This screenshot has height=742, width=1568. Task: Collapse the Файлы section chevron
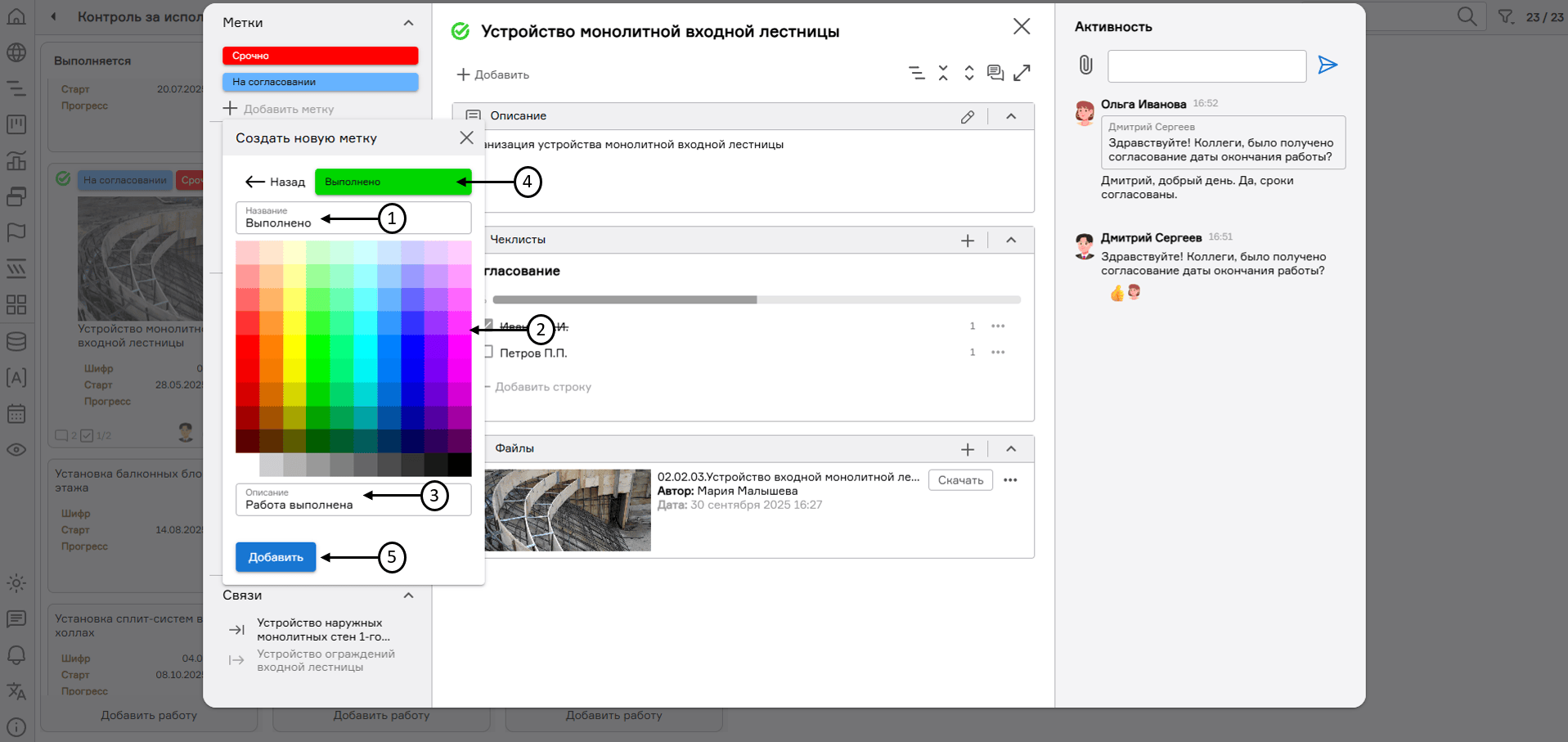point(1011,449)
